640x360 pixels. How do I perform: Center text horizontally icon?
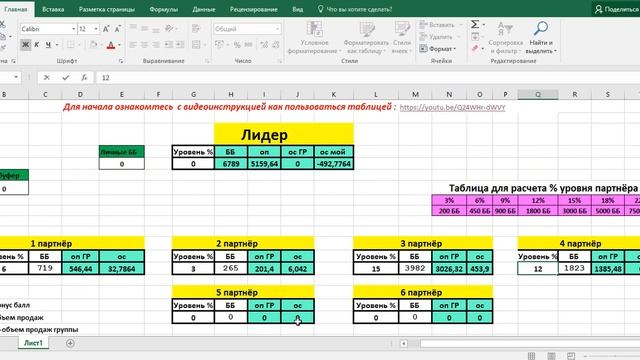pyautogui.click(x=144, y=45)
